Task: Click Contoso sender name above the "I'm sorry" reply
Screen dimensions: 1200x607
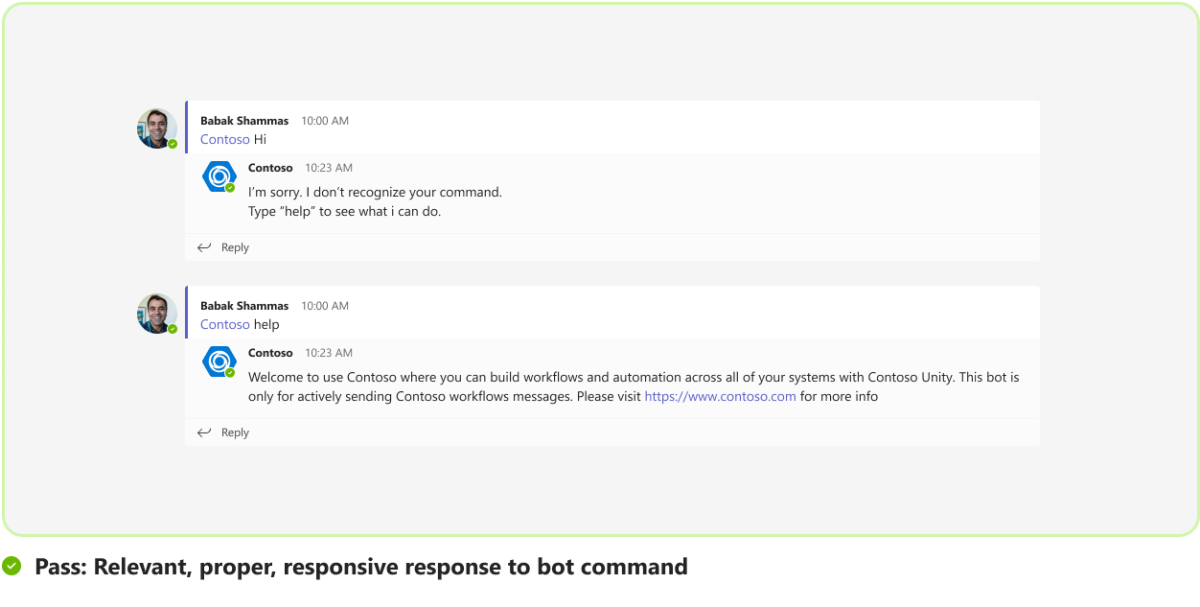Action: pyautogui.click(x=270, y=168)
